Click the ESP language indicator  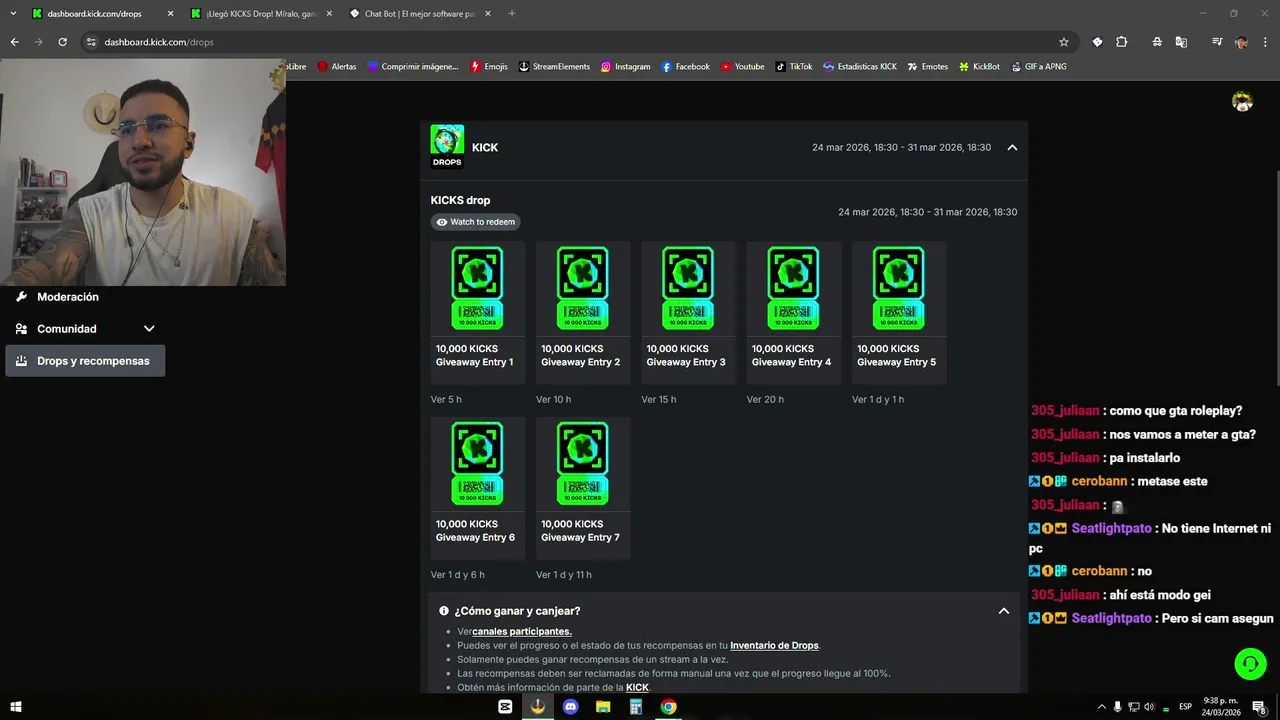point(1185,707)
